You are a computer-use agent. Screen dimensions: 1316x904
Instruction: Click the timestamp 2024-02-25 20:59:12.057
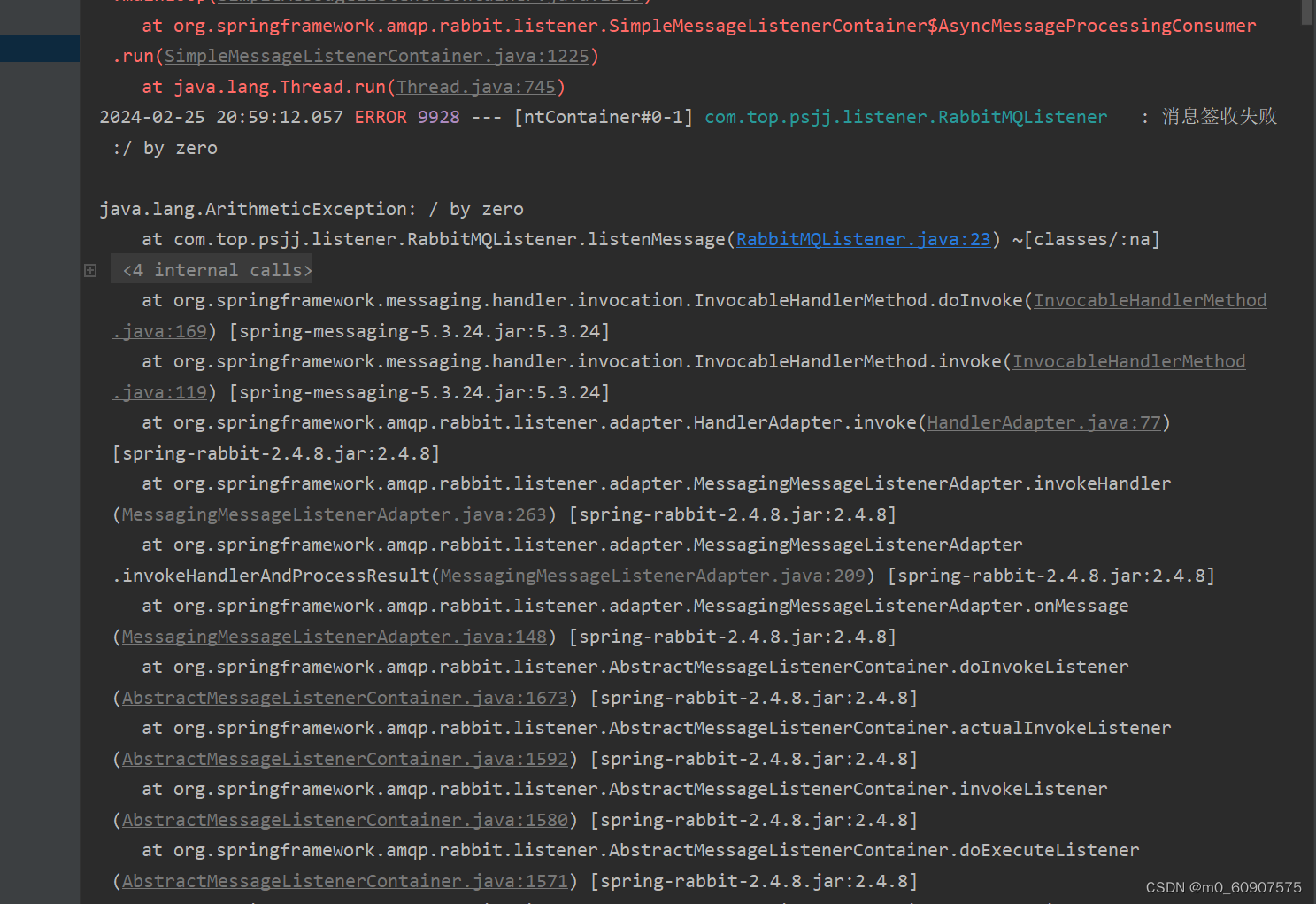point(221,117)
